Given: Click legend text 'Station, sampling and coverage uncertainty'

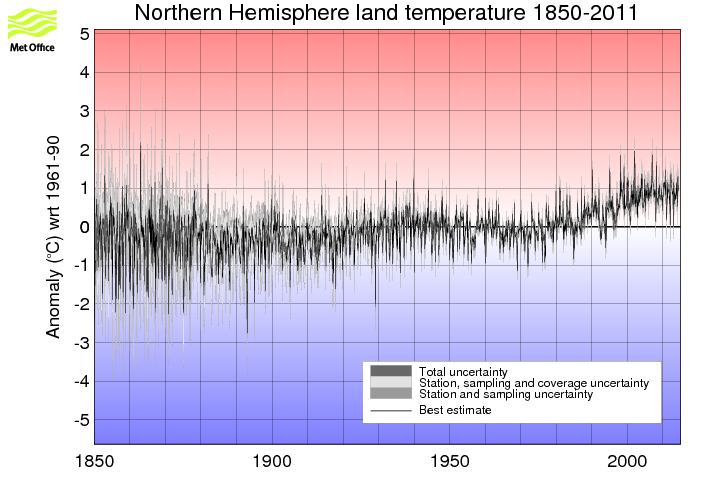Looking at the screenshot, I should (534, 383).
